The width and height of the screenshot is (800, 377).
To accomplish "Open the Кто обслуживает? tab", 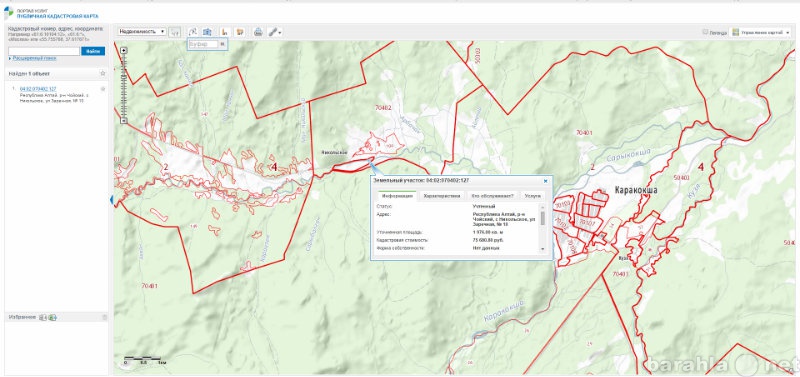I will coord(493,195).
